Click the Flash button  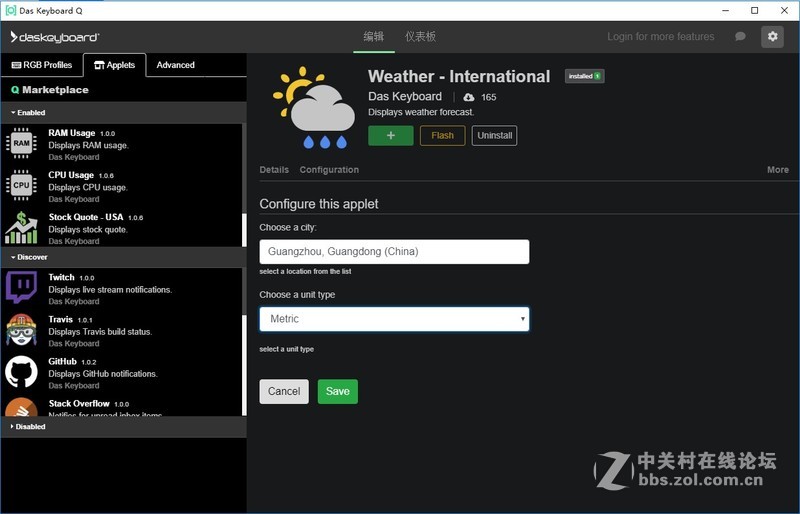[442, 135]
